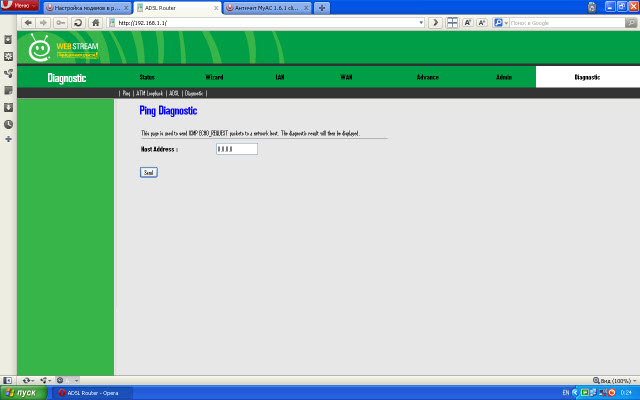Image resolution: width=640 pixels, height=400 pixels.
Task: Open the bookmarks star panel icon
Action: (x=8, y=40)
